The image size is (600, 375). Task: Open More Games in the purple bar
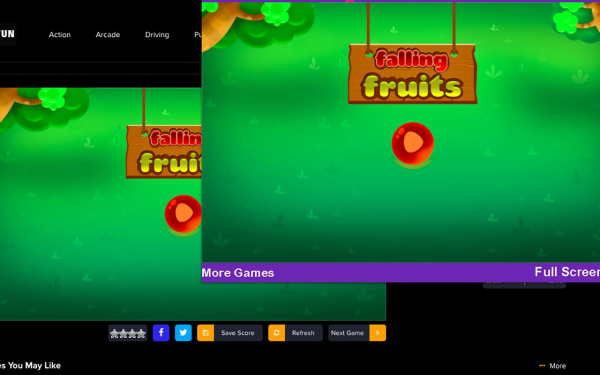(x=238, y=273)
